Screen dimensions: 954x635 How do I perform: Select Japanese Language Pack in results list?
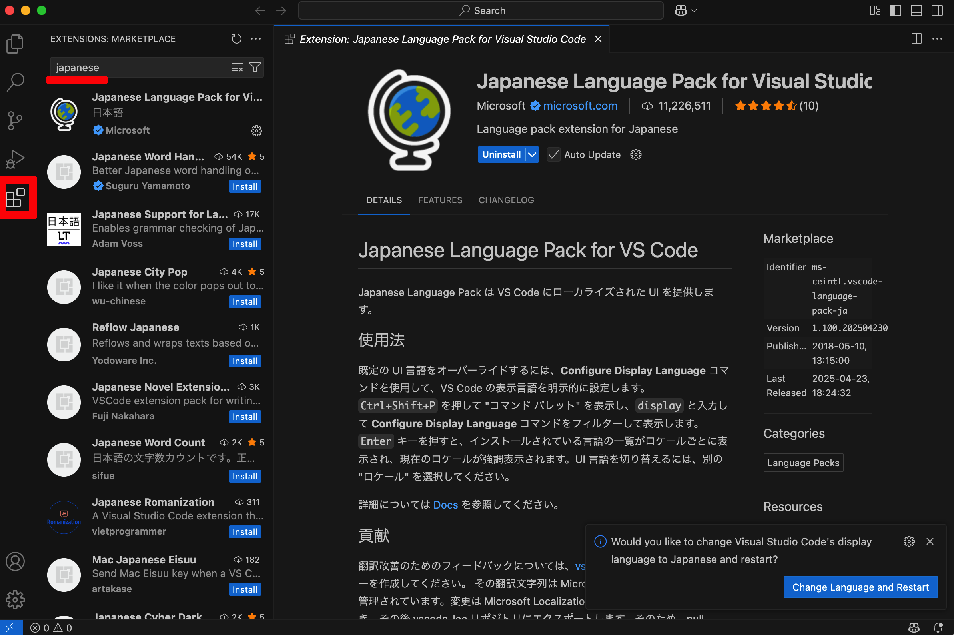156,114
